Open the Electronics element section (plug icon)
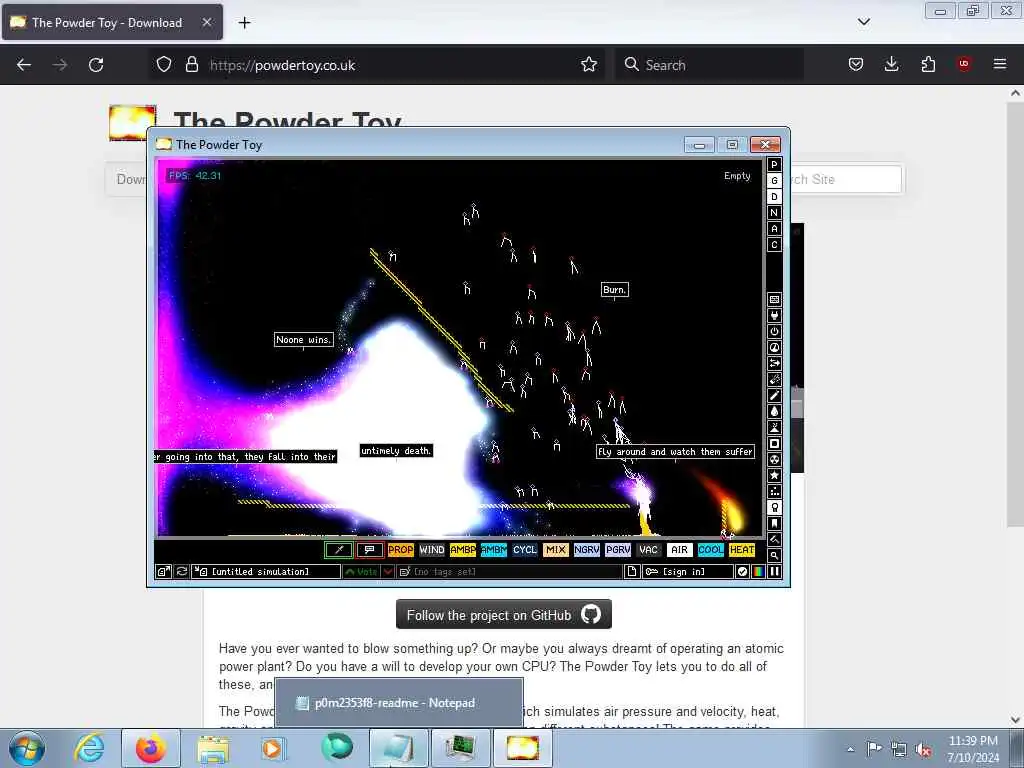The height and width of the screenshot is (768, 1024). pyautogui.click(x=774, y=315)
